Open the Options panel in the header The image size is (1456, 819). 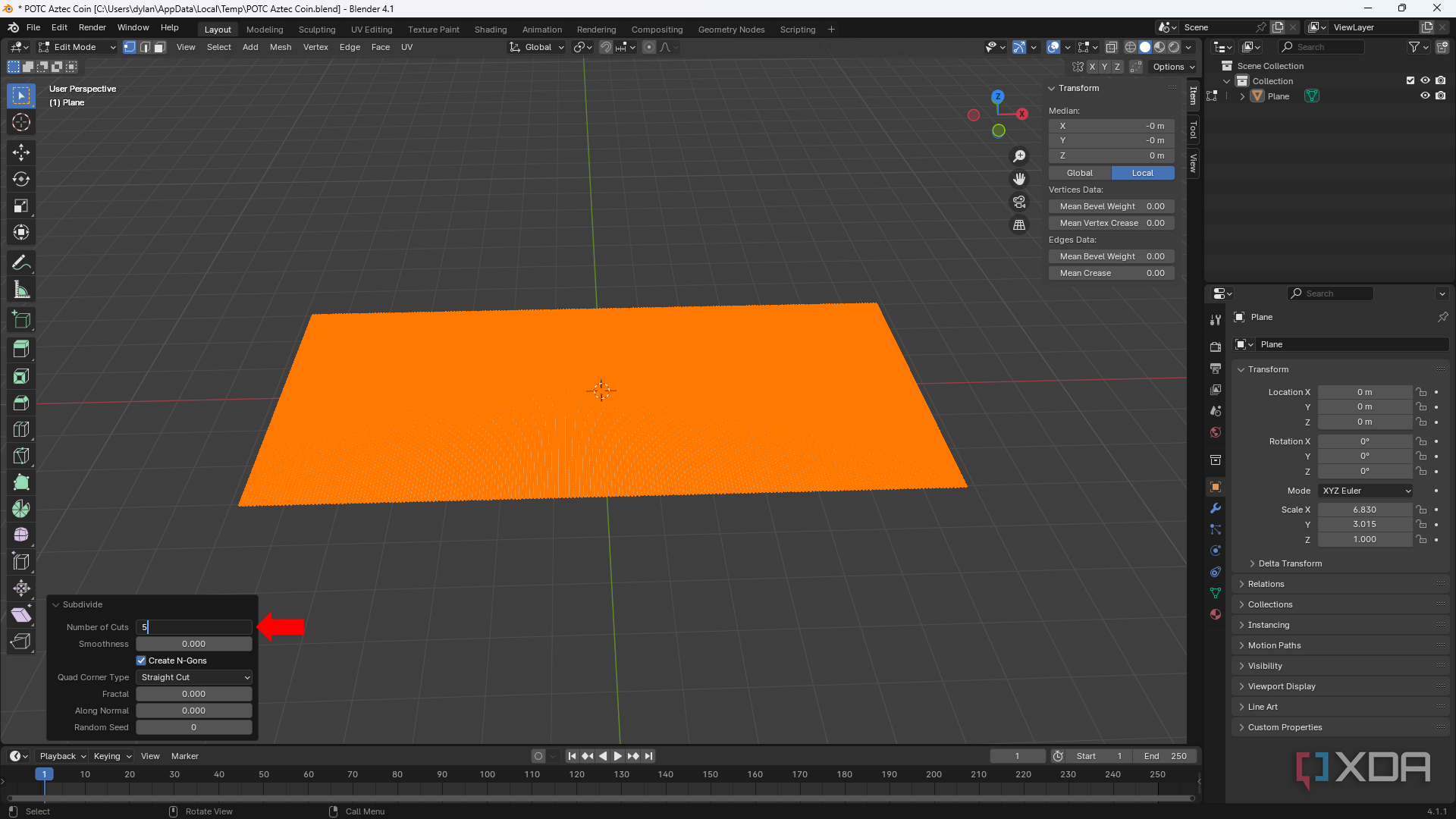tap(1172, 67)
